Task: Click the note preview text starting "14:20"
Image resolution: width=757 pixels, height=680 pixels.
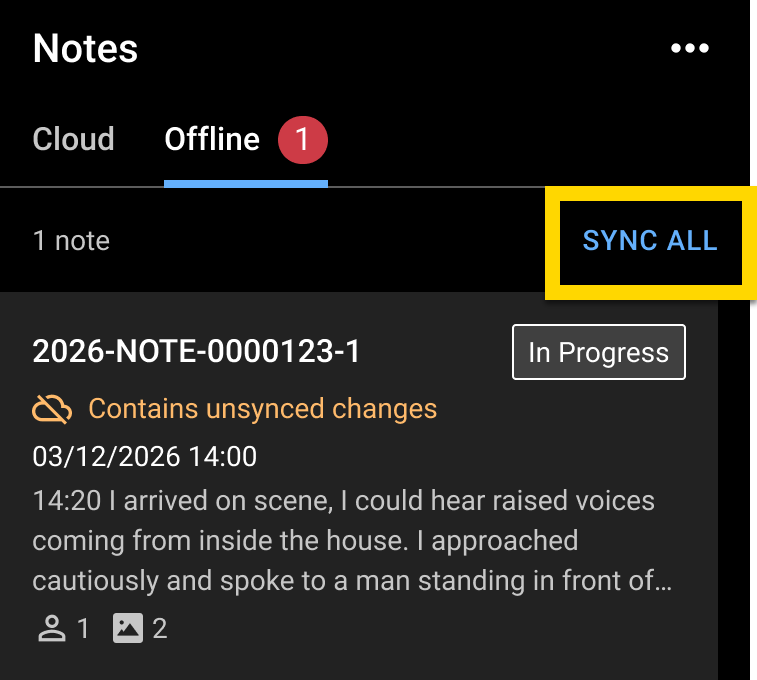Action: 343,499
